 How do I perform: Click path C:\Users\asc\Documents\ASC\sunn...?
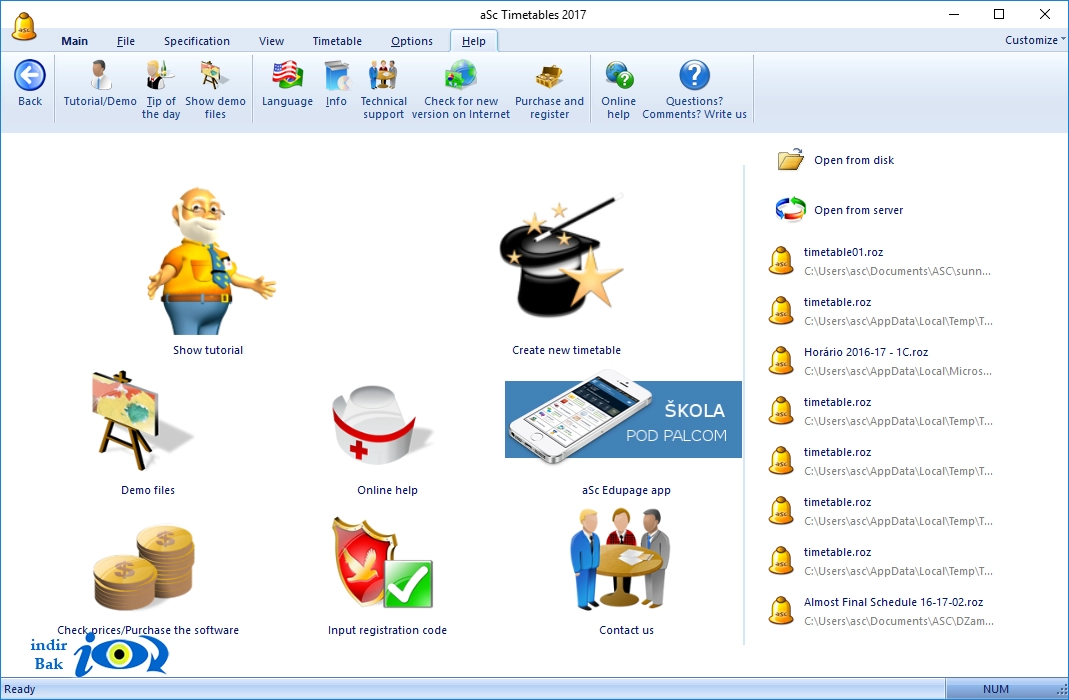pos(897,271)
